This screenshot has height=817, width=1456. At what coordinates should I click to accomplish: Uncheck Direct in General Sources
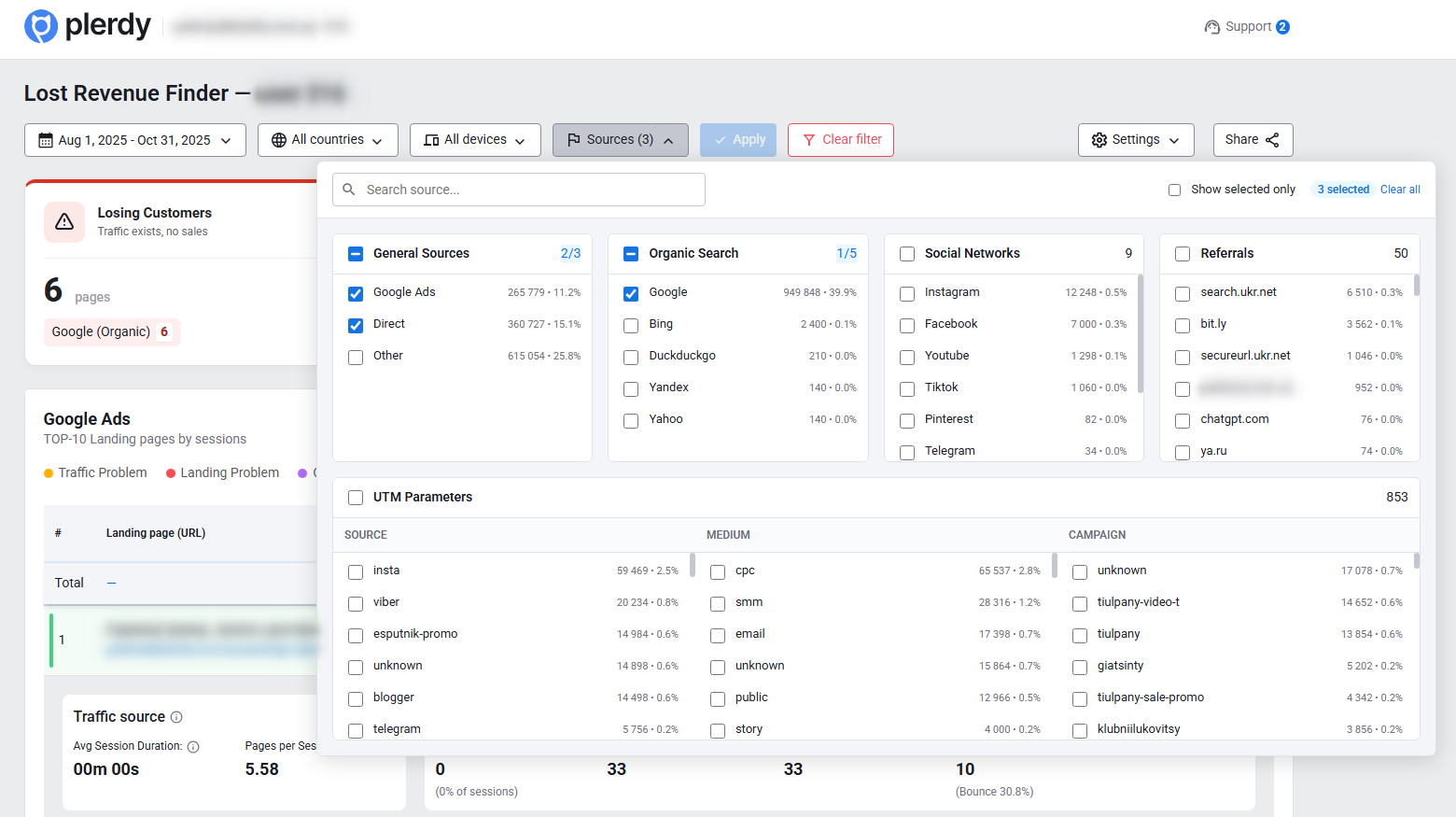tap(356, 325)
